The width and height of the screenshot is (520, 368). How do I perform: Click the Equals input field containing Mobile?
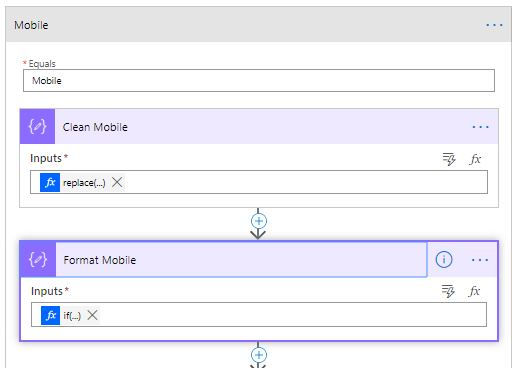point(259,80)
